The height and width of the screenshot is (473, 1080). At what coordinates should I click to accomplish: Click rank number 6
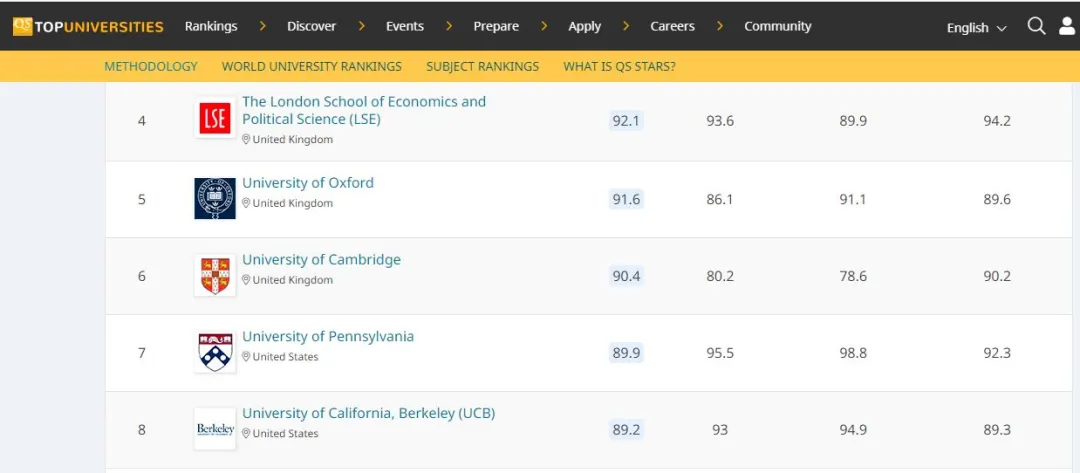142,276
